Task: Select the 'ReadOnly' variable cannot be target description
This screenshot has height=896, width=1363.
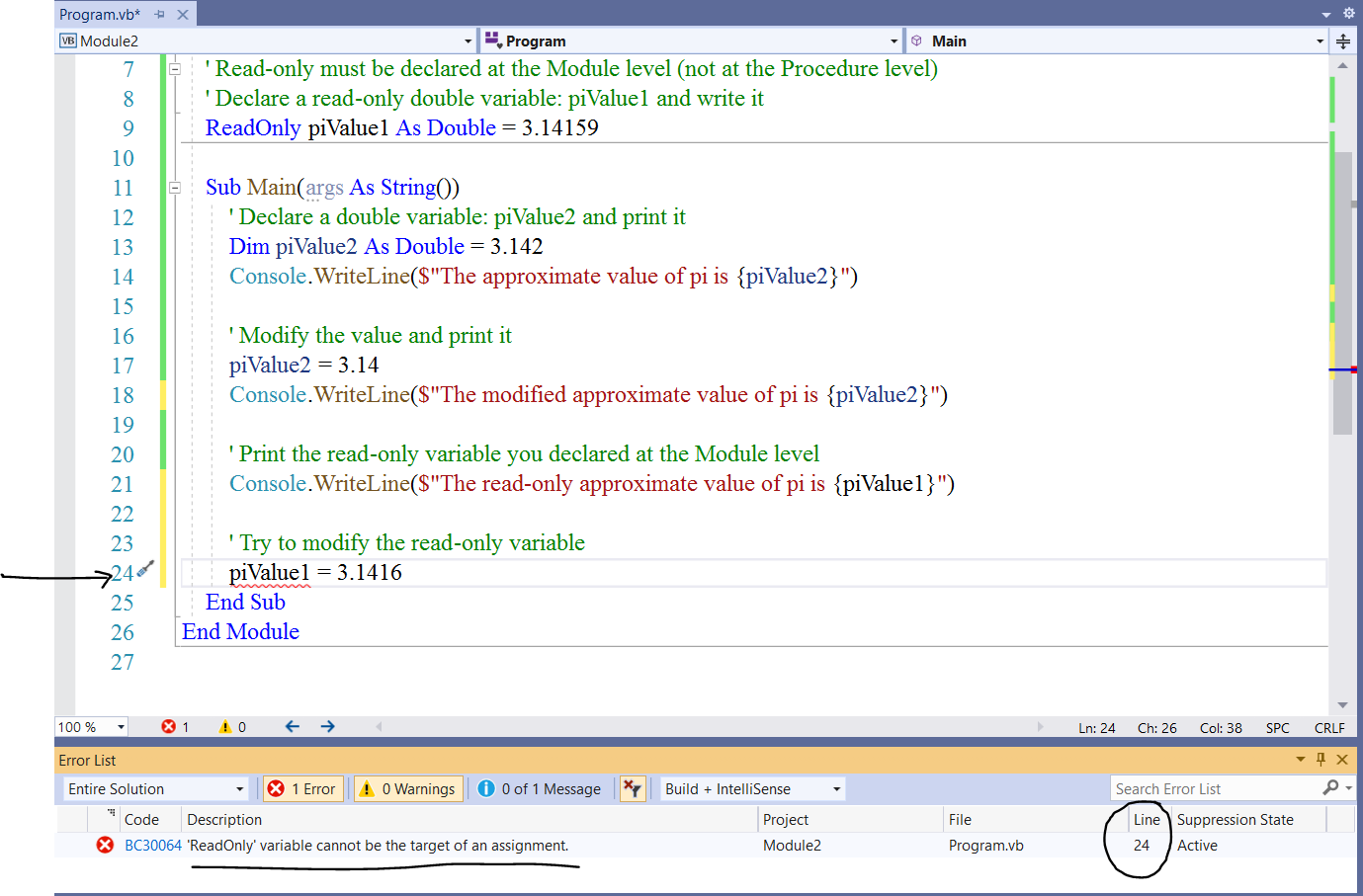Action: 378,846
